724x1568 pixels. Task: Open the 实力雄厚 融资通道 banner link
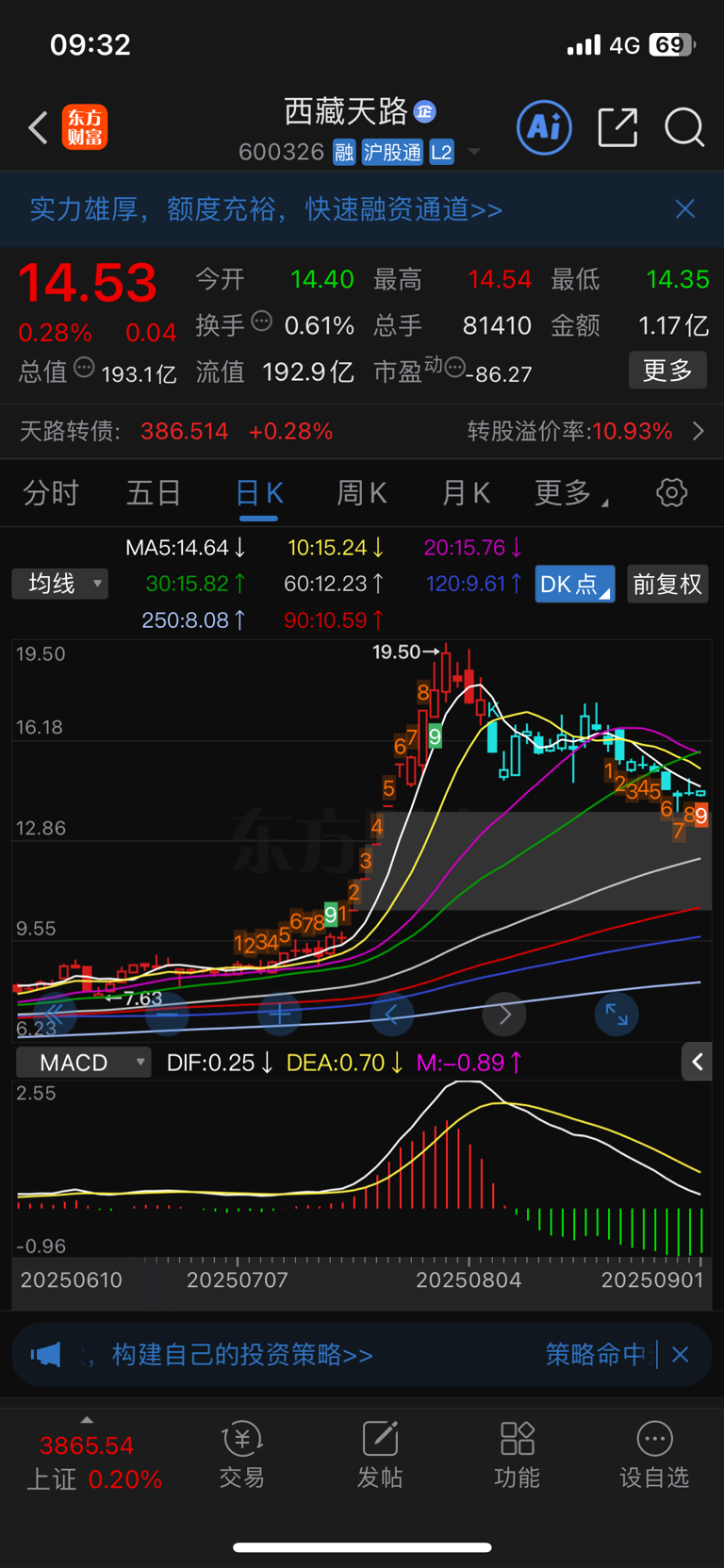pos(266,209)
